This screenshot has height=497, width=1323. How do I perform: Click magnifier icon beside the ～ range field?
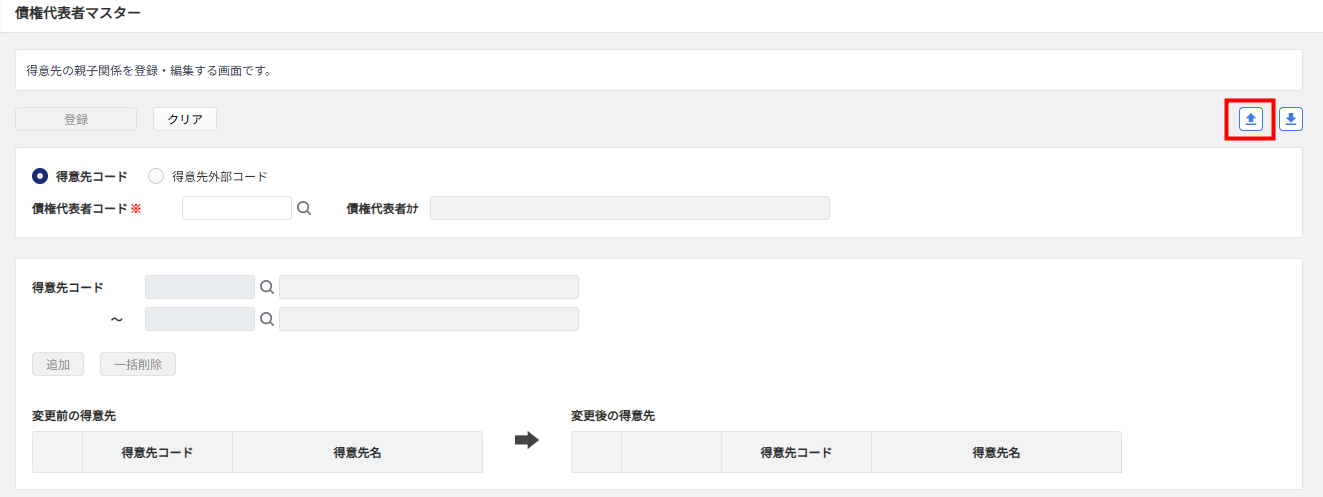click(267, 319)
